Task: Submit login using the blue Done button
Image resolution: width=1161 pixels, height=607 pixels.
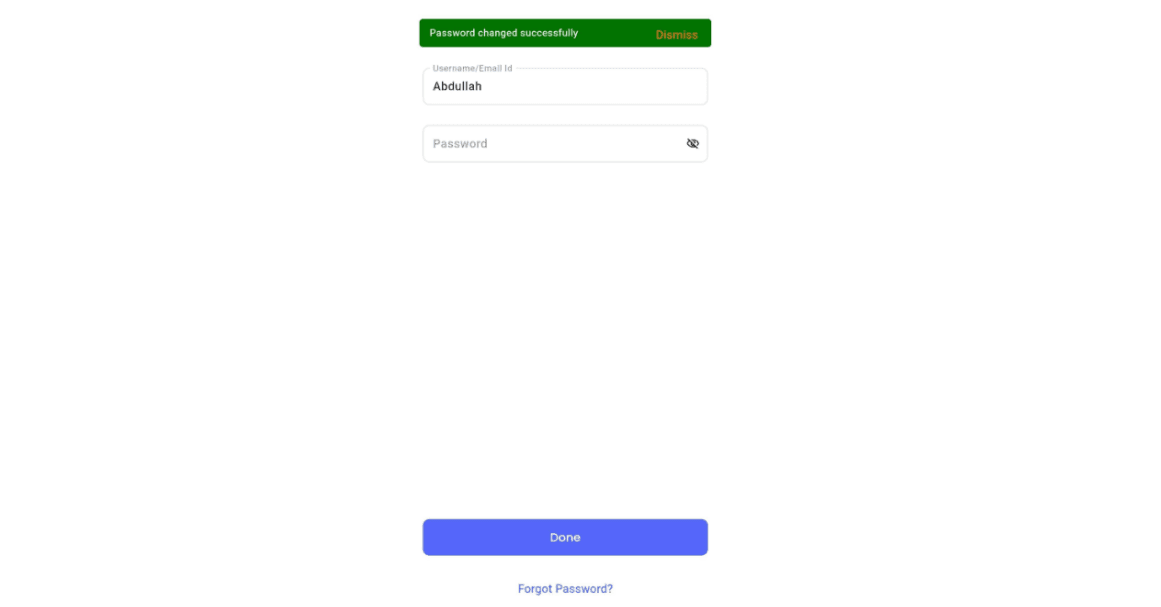Action: tap(565, 537)
